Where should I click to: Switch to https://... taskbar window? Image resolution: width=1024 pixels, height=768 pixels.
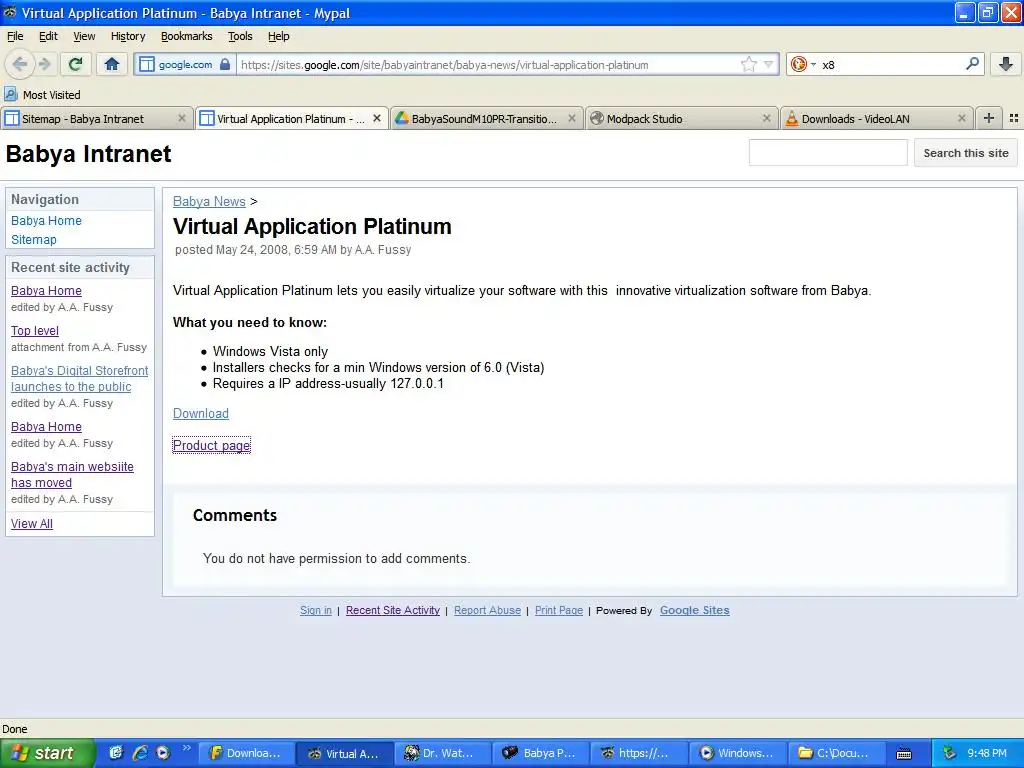[x=639, y=753]
